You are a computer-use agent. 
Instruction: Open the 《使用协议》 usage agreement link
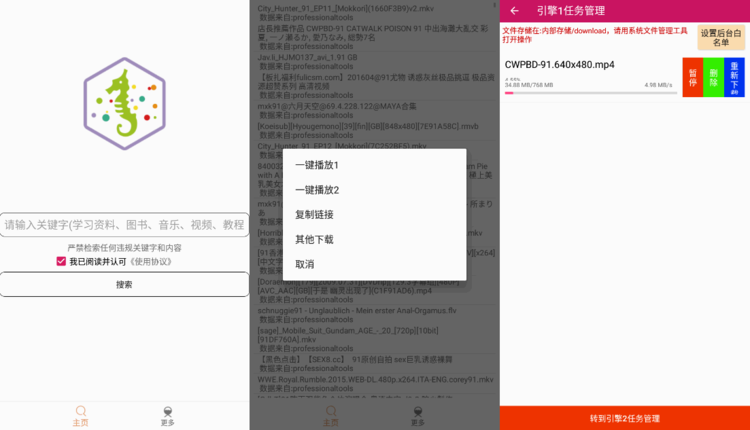tap(152, 262)
